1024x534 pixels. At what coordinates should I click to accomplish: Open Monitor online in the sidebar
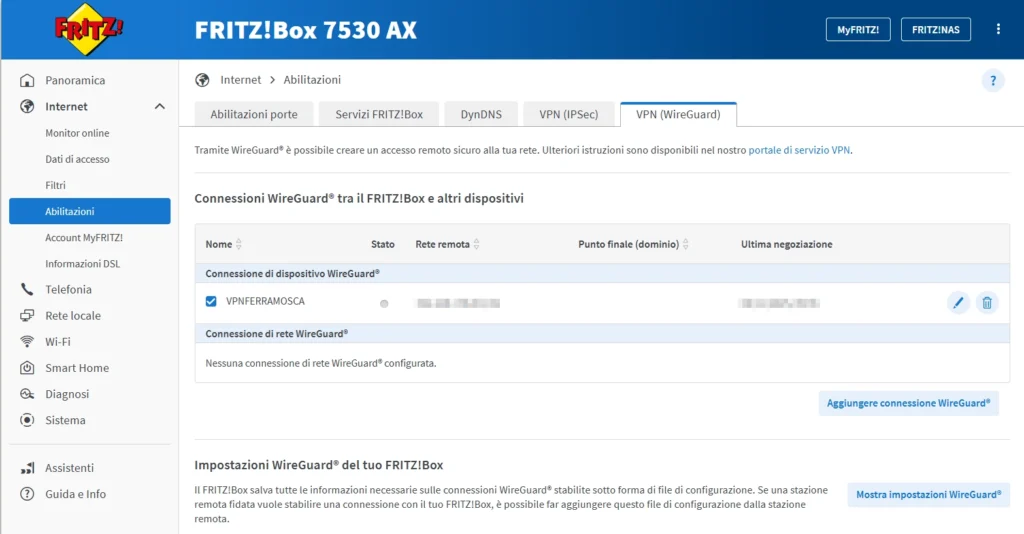point(77,133)
